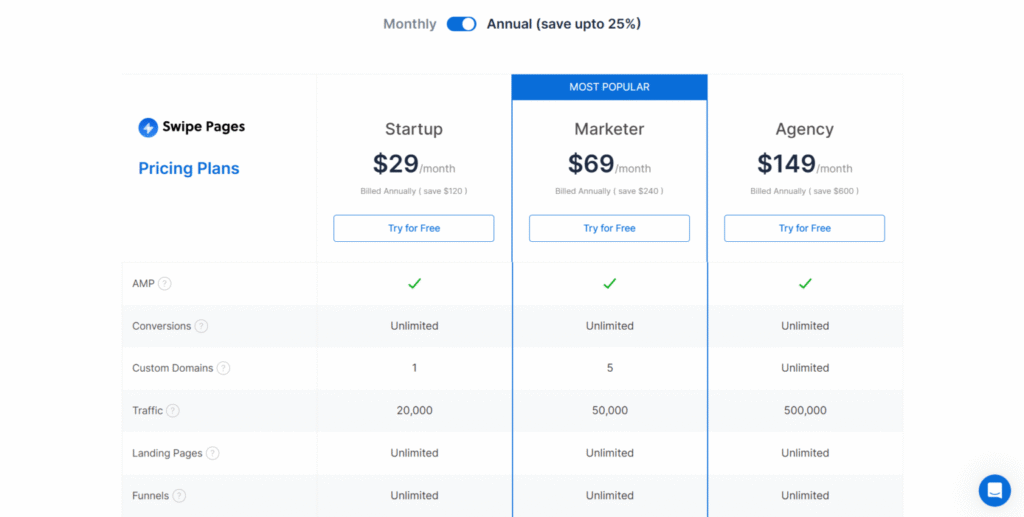Click Startup's Conversions Unlimited value
Image resolution: width=1024 pixels, height=517 pixels.
click(414, 326)
